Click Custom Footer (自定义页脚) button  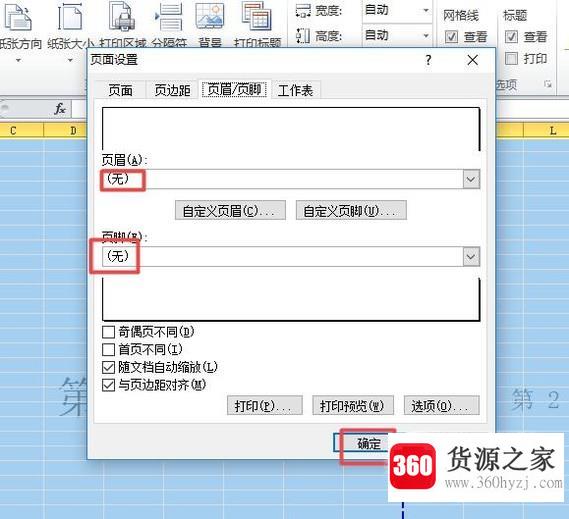click(x=351, y=211)
